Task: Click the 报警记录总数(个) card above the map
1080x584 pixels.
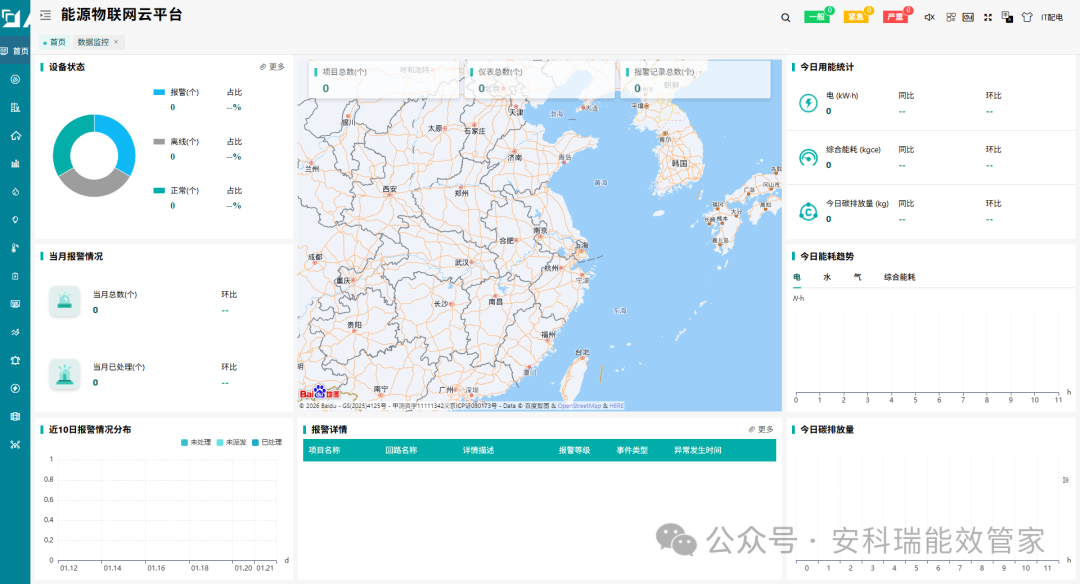Action: (x=696, y=79)
